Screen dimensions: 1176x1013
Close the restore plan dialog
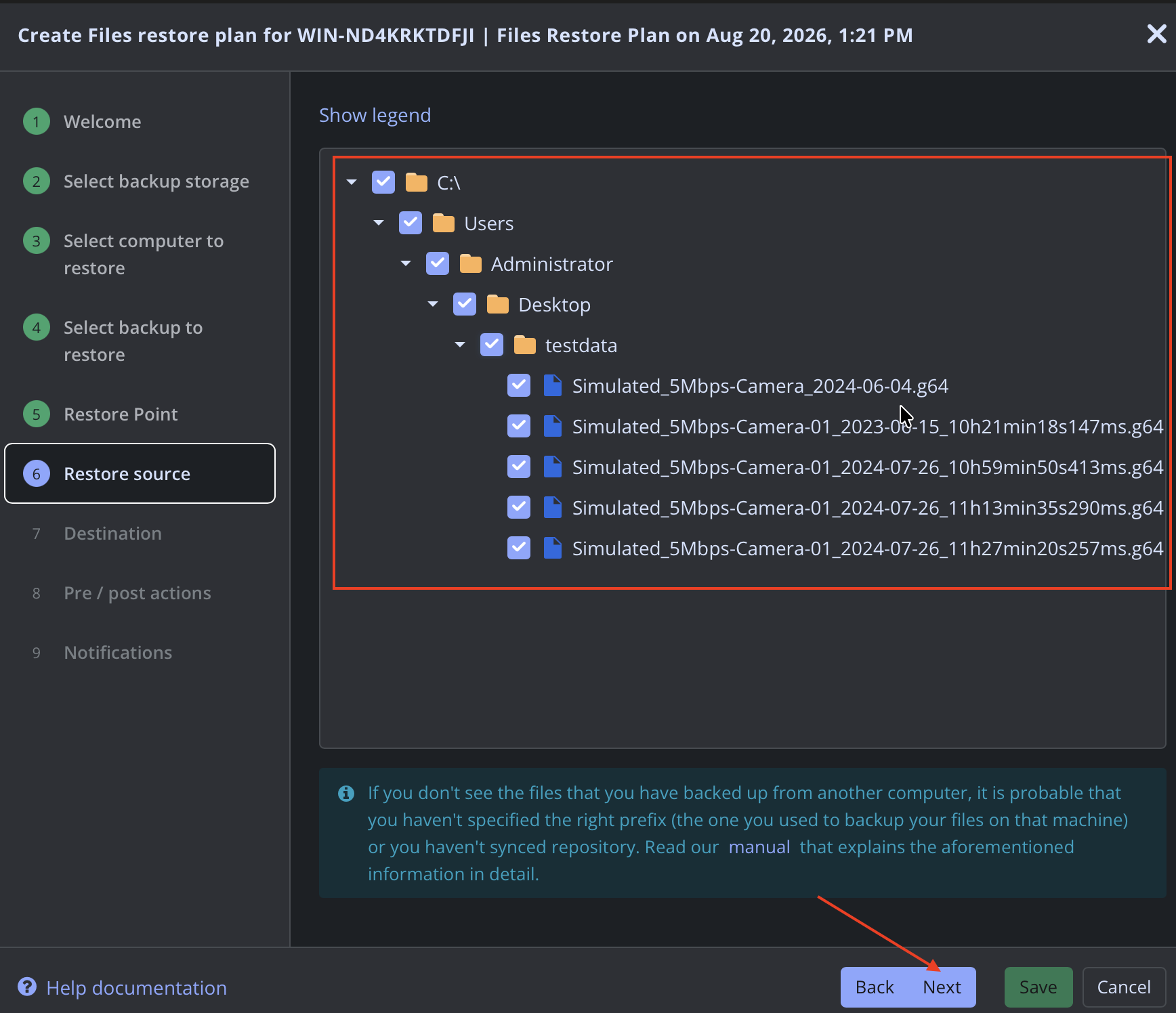1156,34
